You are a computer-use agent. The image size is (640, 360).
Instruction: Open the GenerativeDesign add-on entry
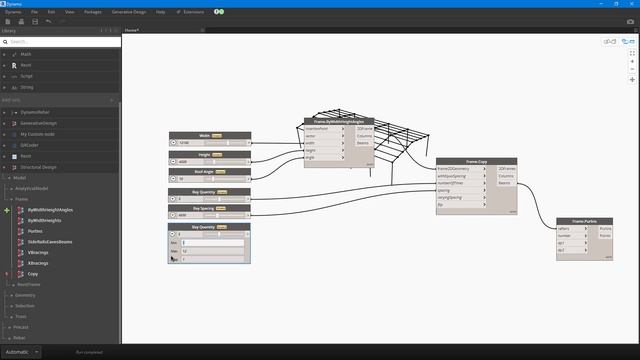[38, 123]
